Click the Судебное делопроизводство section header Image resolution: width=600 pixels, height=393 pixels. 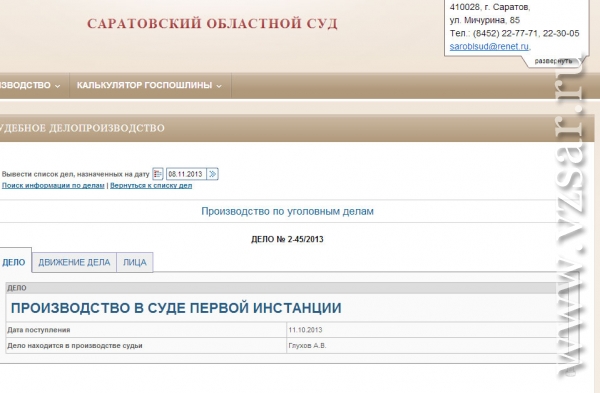pos(82,128)
